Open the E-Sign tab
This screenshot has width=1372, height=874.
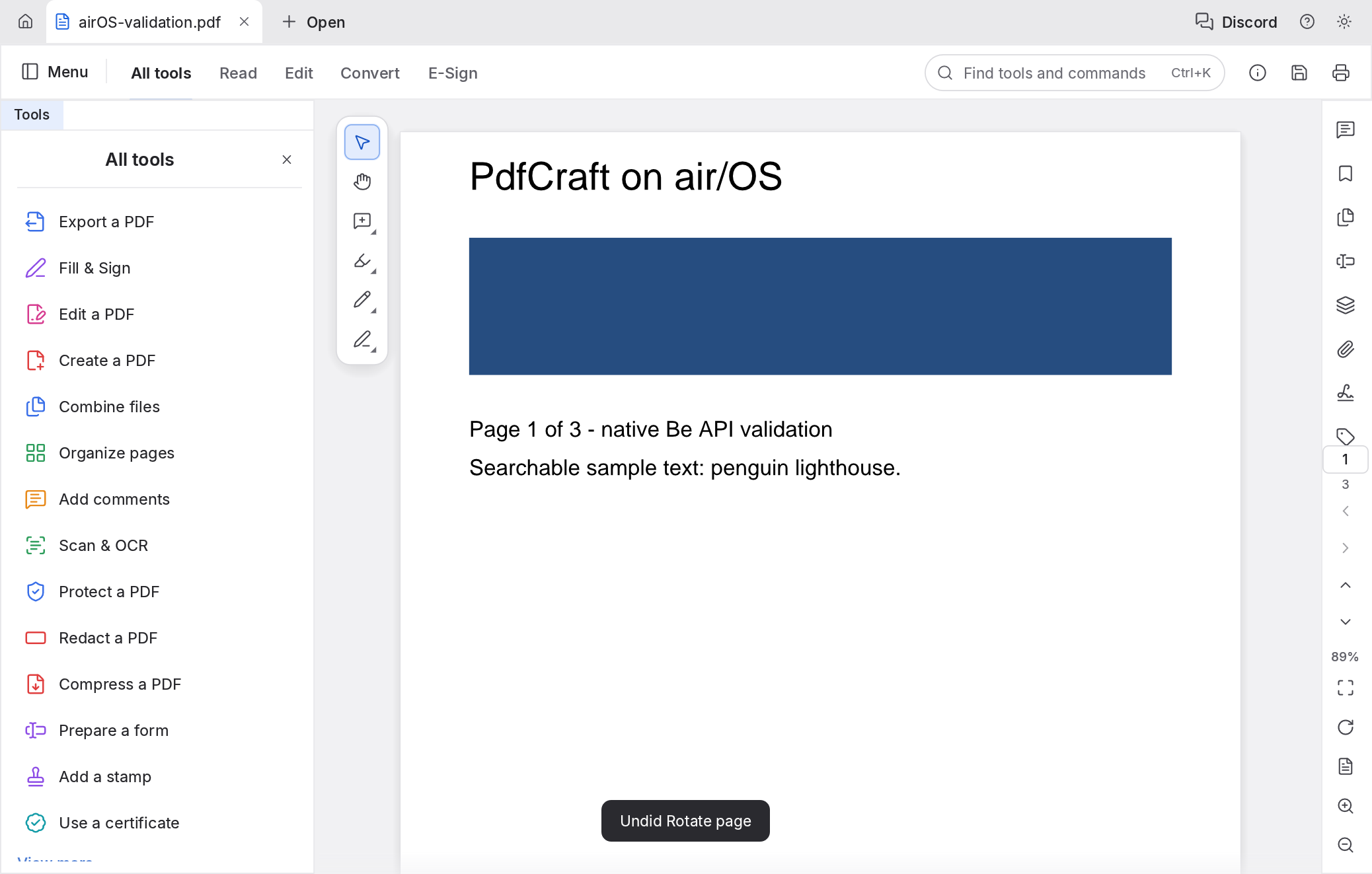(453, 73)
